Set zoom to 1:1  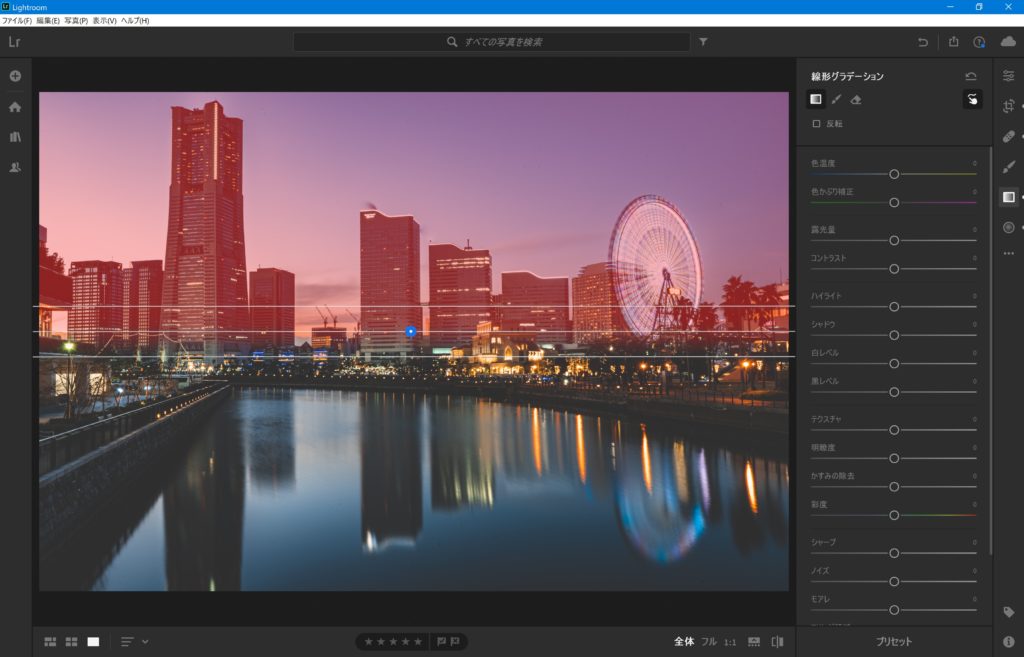pyautogui.click(x=730, y=643)
